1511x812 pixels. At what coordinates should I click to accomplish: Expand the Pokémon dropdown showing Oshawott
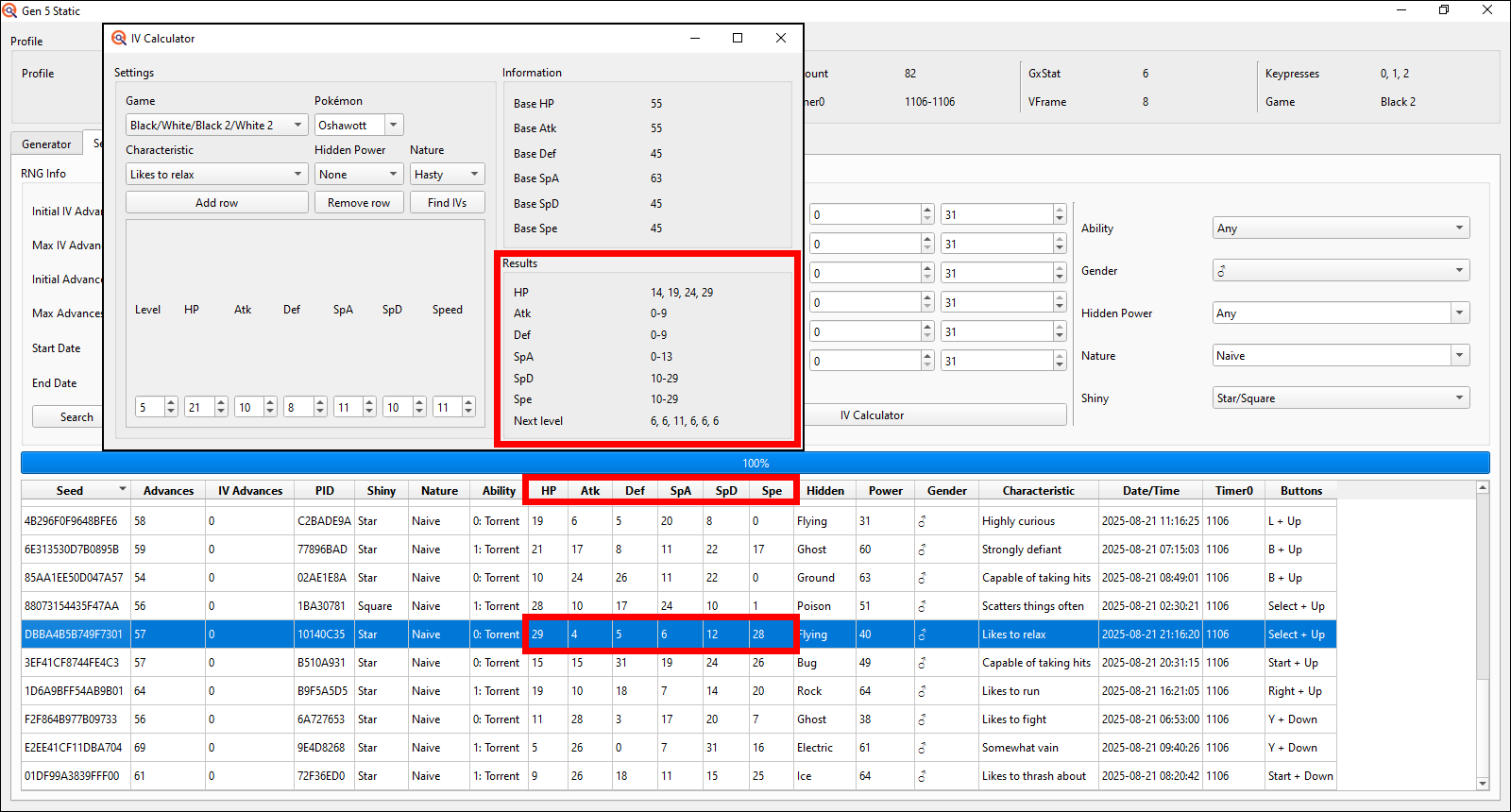pos(394,125)
